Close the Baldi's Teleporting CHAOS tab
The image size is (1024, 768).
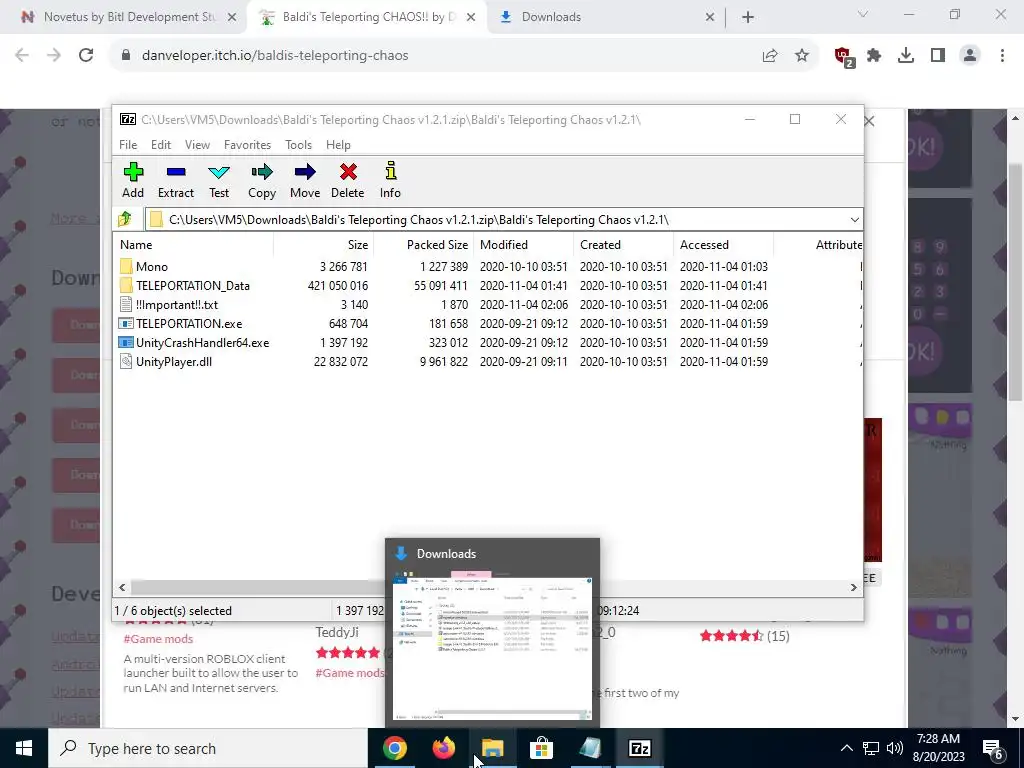point(471,18)
